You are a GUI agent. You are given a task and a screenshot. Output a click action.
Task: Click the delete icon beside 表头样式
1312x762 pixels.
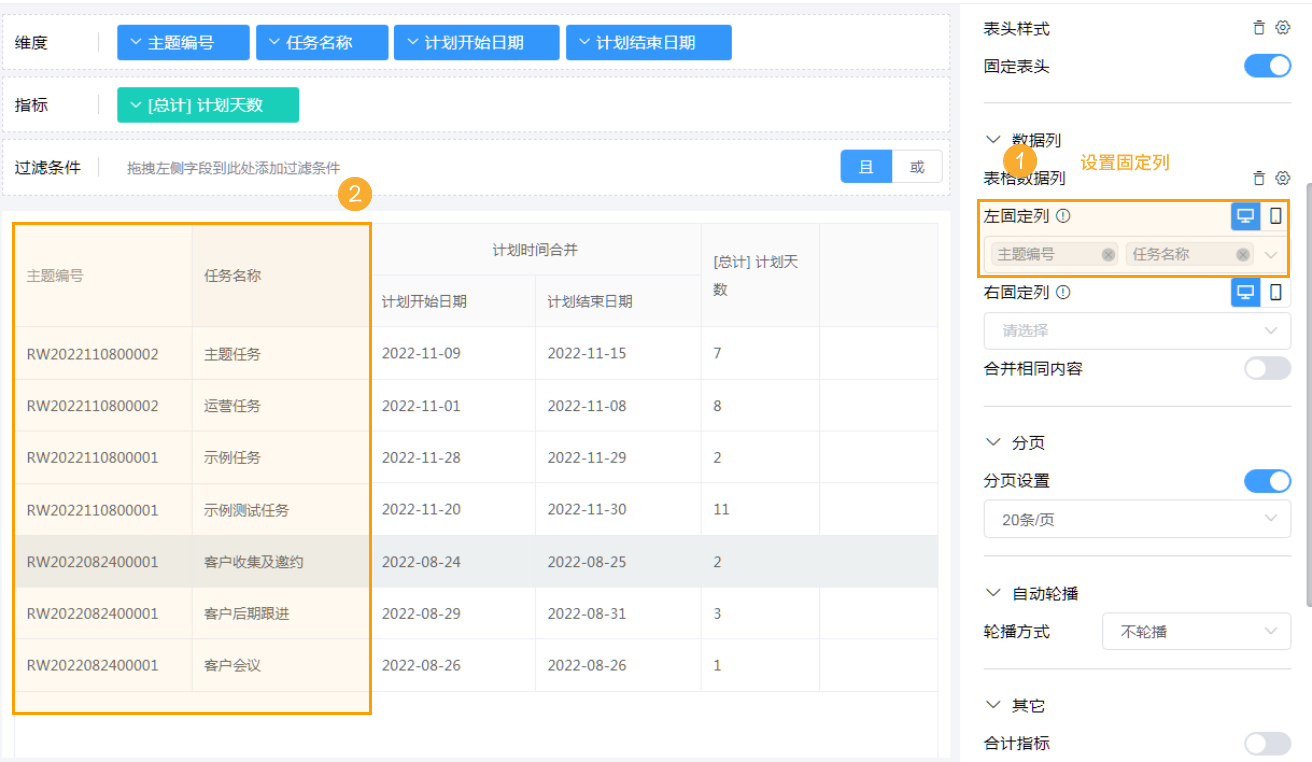point(1259,27)
